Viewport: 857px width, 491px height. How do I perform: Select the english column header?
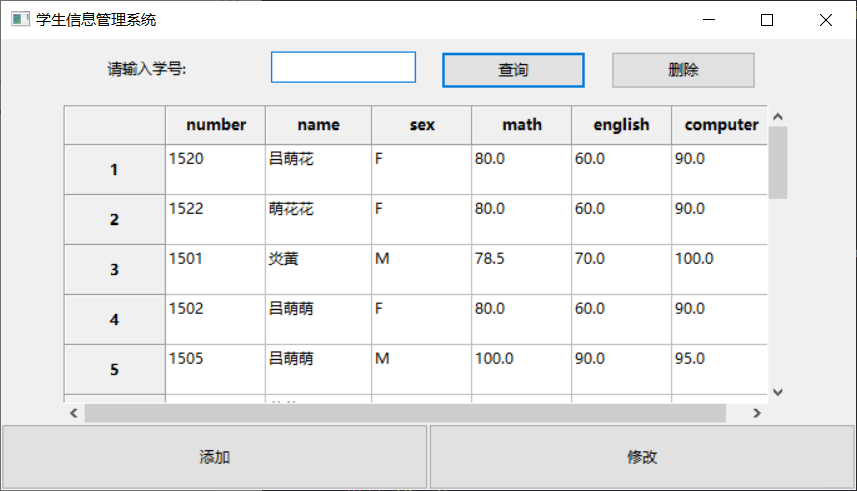(x=621, y=125)
